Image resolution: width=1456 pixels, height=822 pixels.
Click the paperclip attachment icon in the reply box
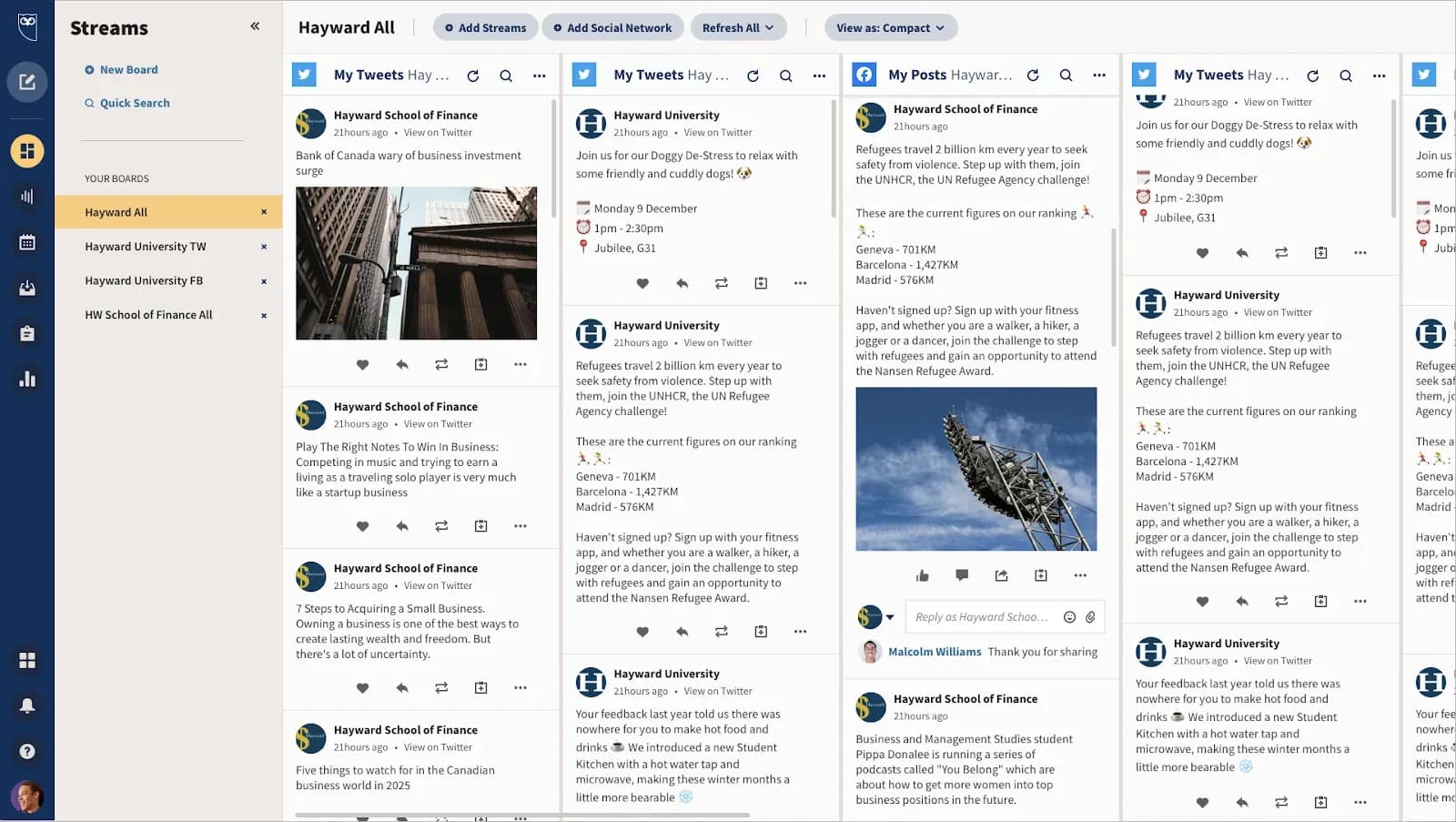tap(1090, 616)
